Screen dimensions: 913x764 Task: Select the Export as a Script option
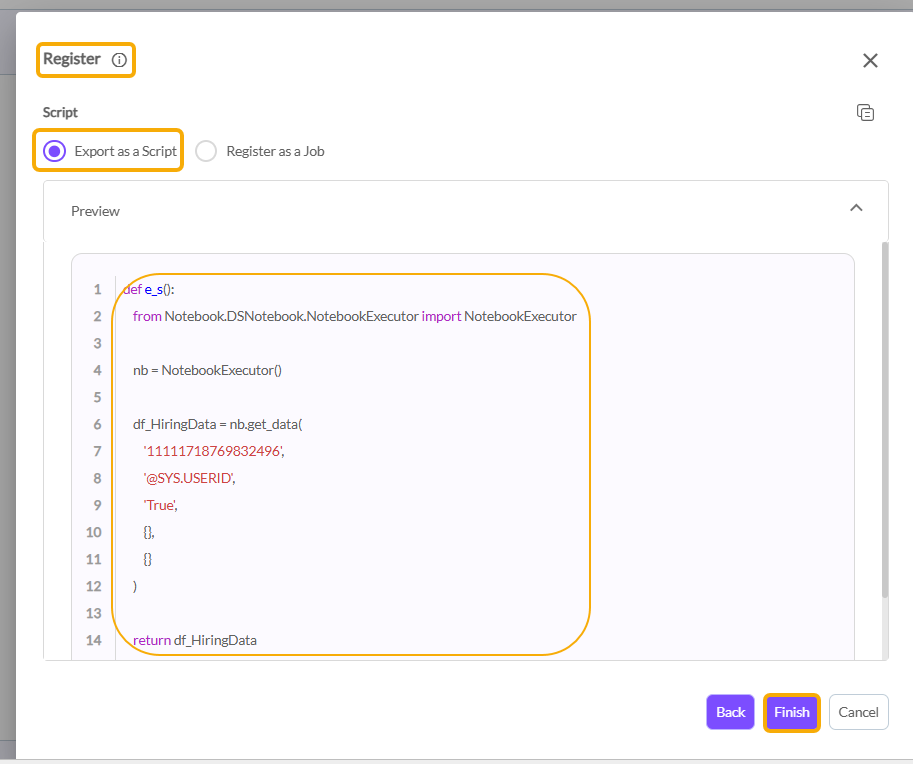[x=56, y=151]
